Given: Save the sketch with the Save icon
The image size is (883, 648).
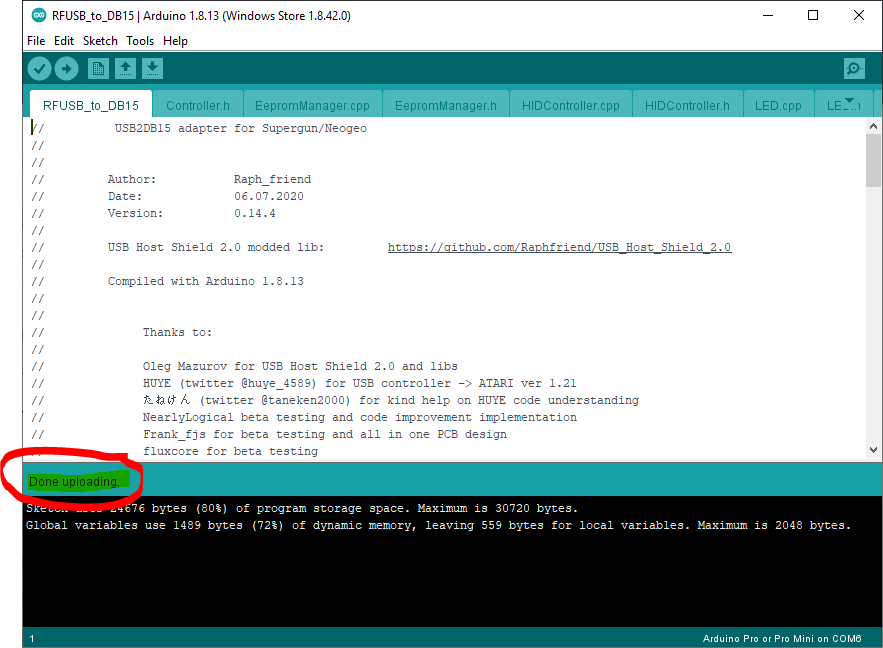Looking at the screenshot, I should point(152,69).
